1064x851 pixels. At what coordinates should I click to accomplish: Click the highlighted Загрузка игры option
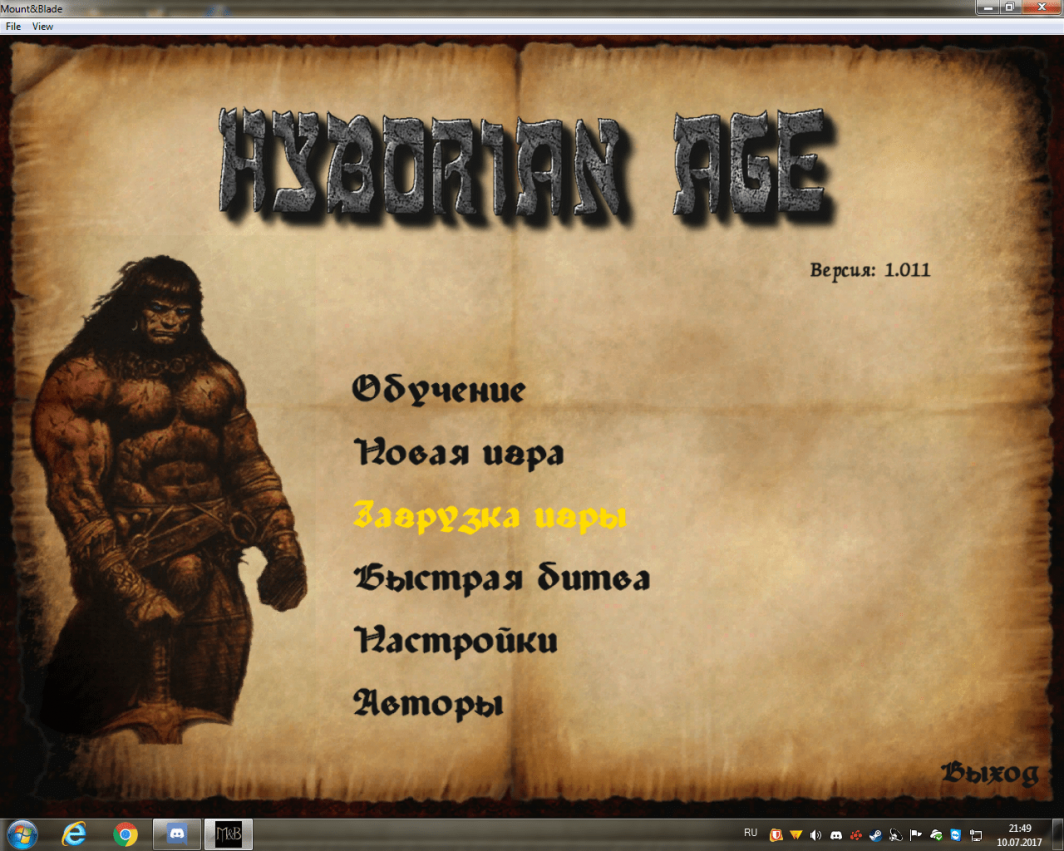pyautogui.click(x=489, y=516)
